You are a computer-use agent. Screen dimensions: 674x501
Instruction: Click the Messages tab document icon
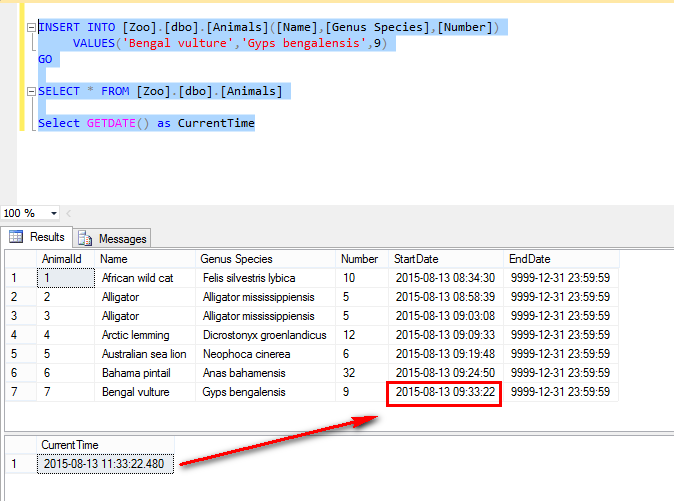coord(85,238)
